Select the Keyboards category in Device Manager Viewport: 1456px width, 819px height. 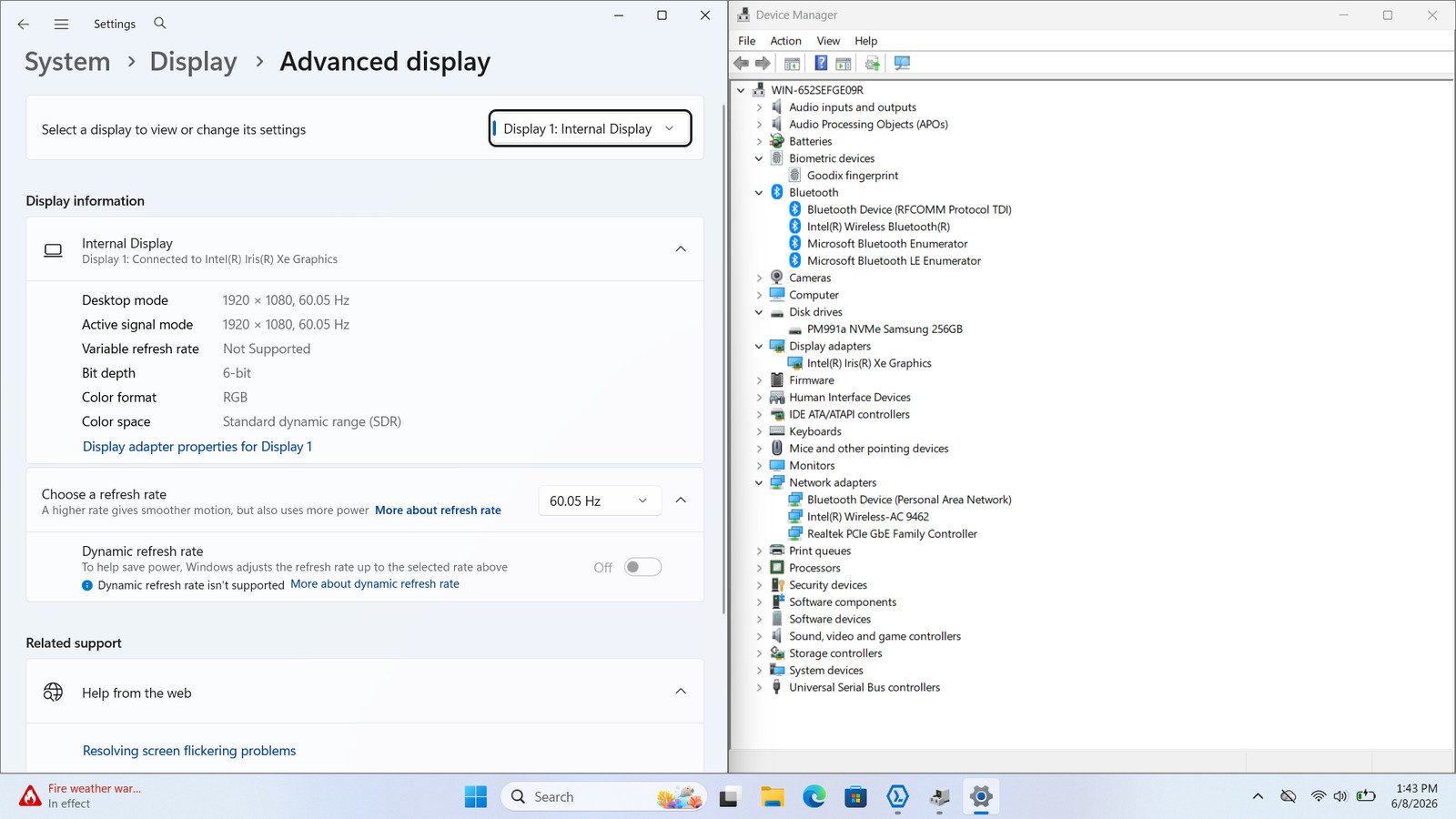pyautogui.click(x=815, y=432)
